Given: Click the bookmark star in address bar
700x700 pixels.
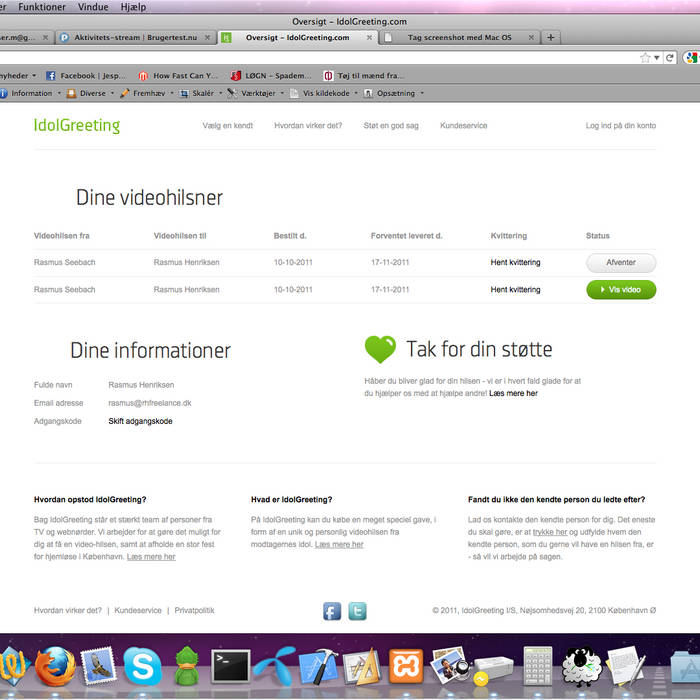Looking at the screenshot, I should pos(645,57).
